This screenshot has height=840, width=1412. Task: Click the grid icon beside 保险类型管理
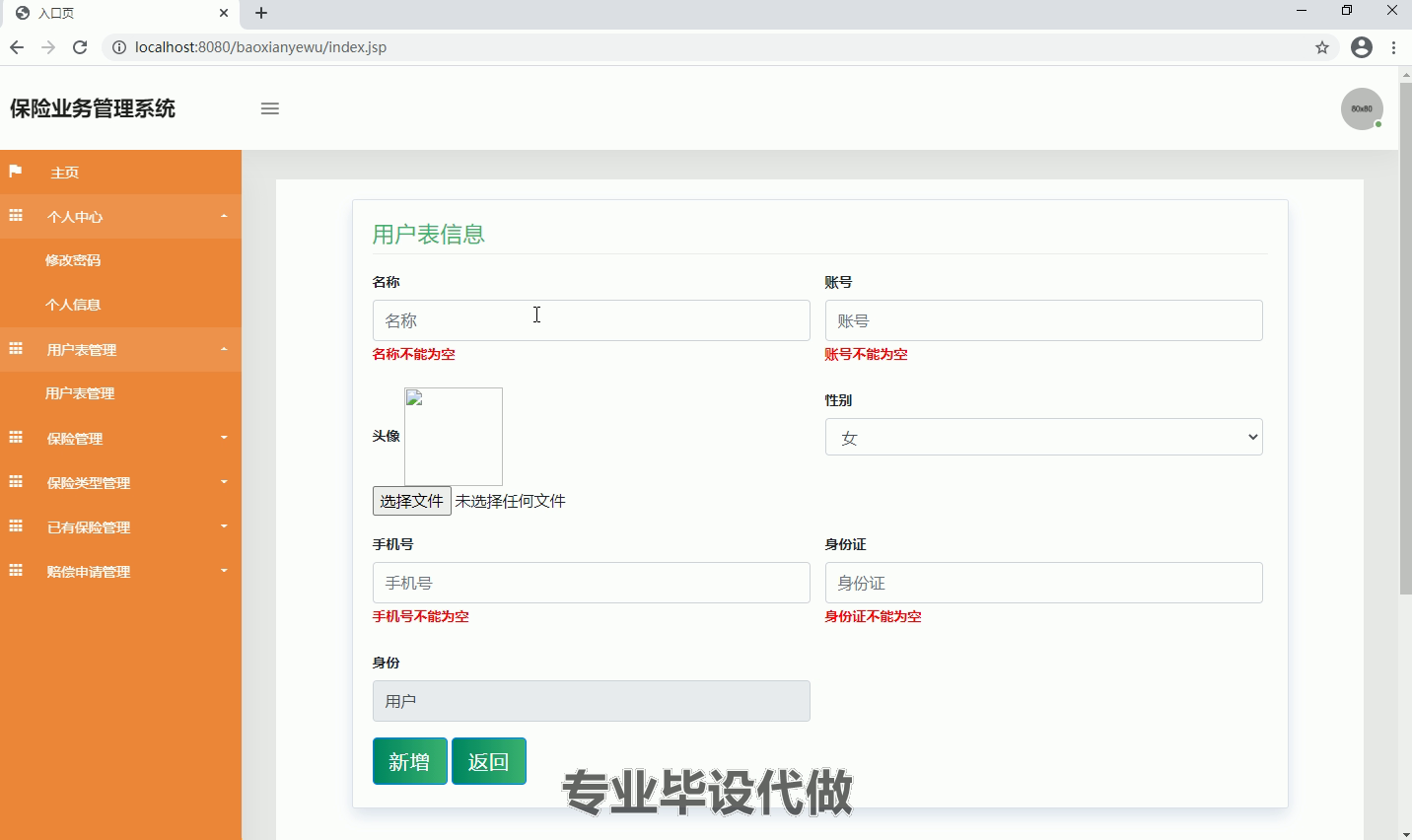[x=16, y=482]
